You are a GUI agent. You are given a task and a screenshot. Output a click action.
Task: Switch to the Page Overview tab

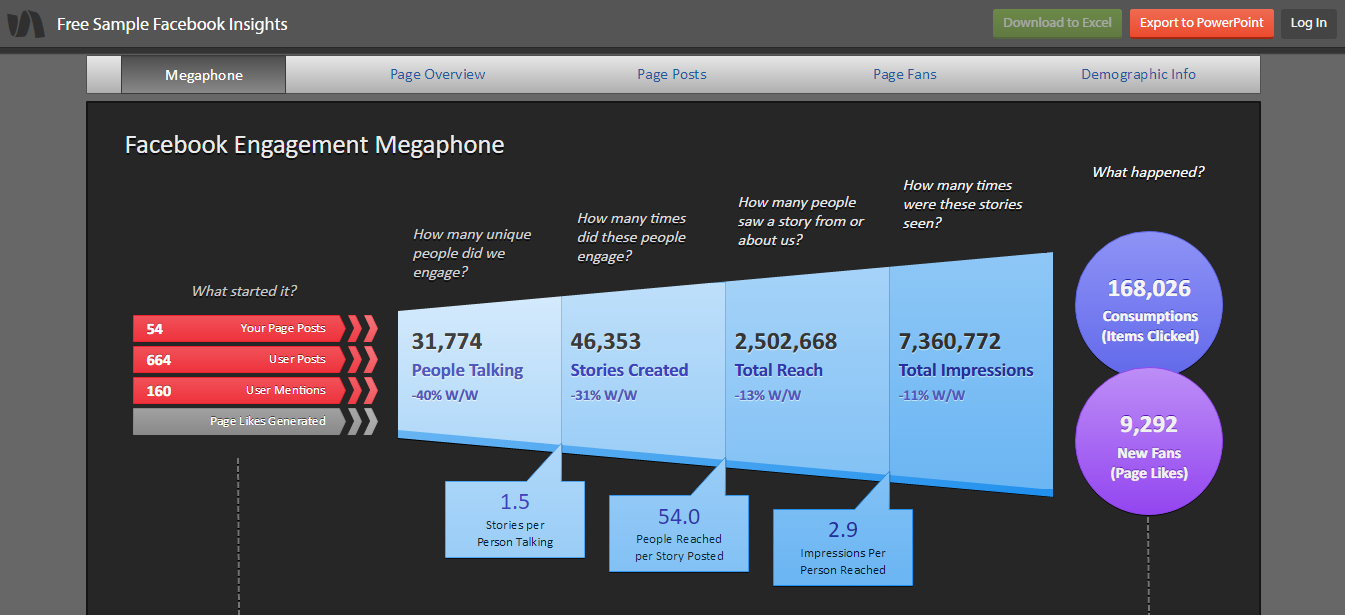(438, 74)
